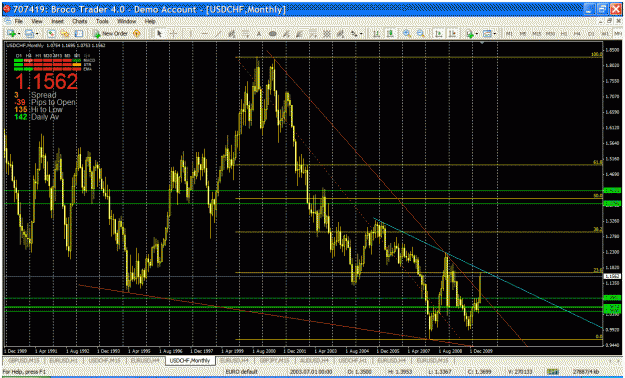Open the Charts menu

pyautogui.click(x=80, y=21)
